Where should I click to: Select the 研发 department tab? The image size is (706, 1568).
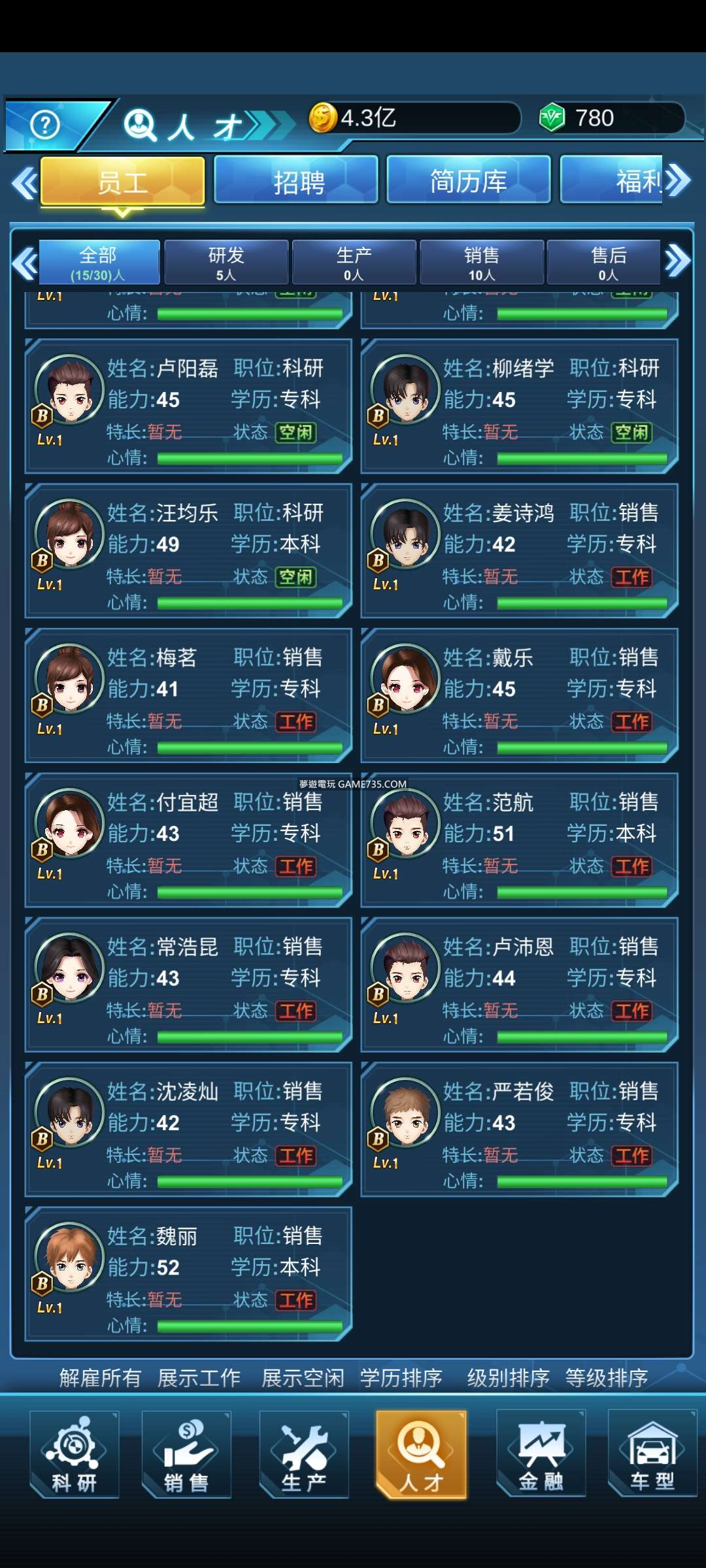click(226, 262)
